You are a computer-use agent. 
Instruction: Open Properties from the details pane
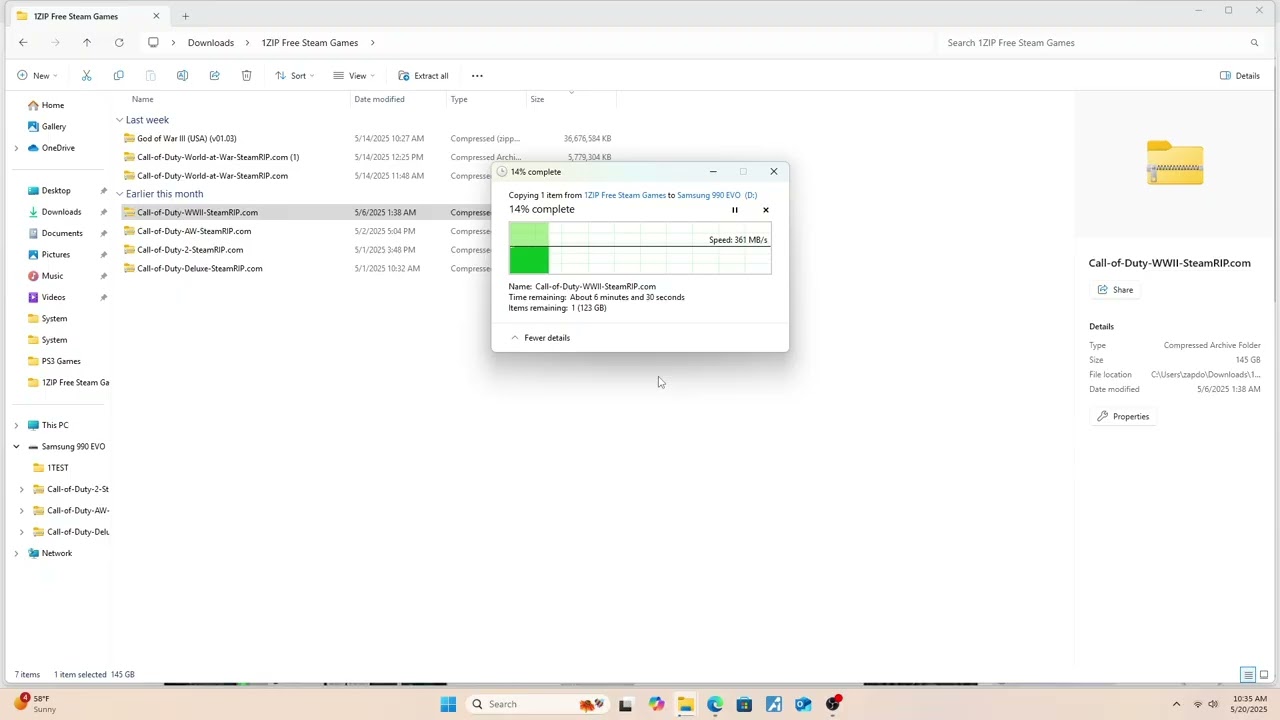click(1123, 417)
